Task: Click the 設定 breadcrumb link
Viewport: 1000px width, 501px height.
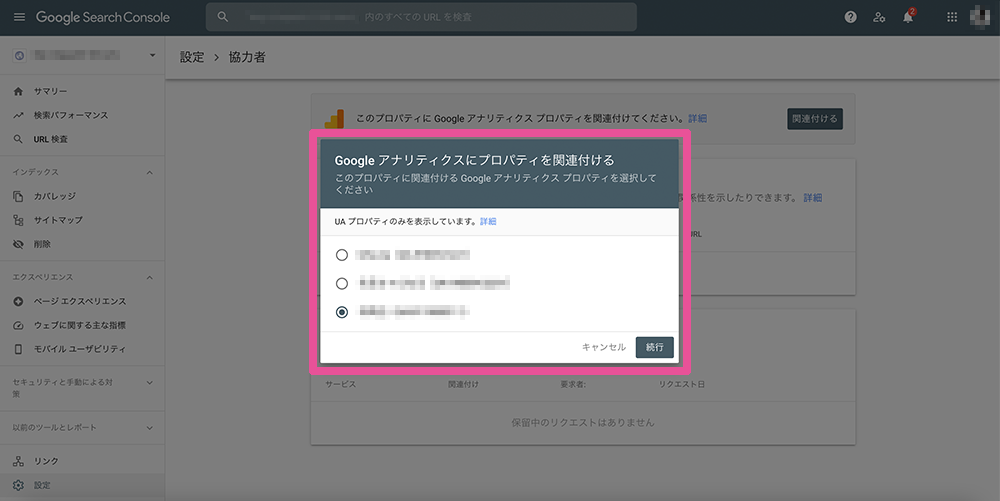Action: point(192,57)
